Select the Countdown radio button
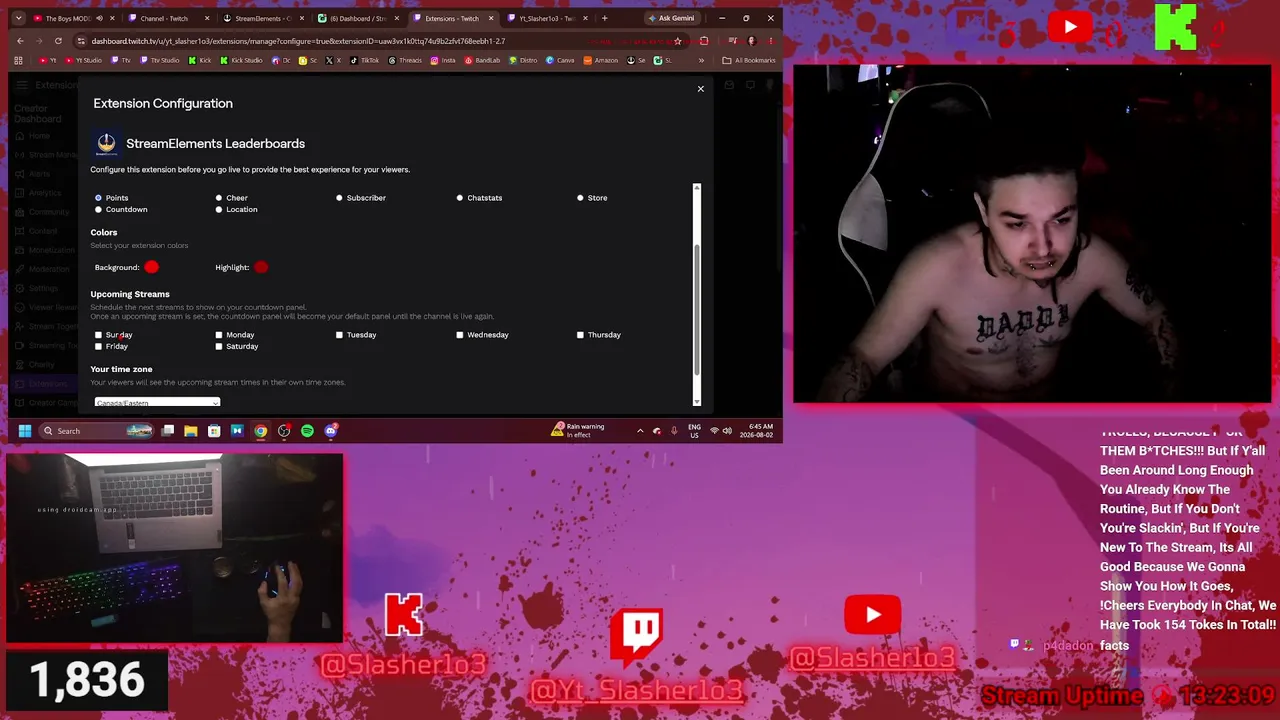 tap(98, 210)
